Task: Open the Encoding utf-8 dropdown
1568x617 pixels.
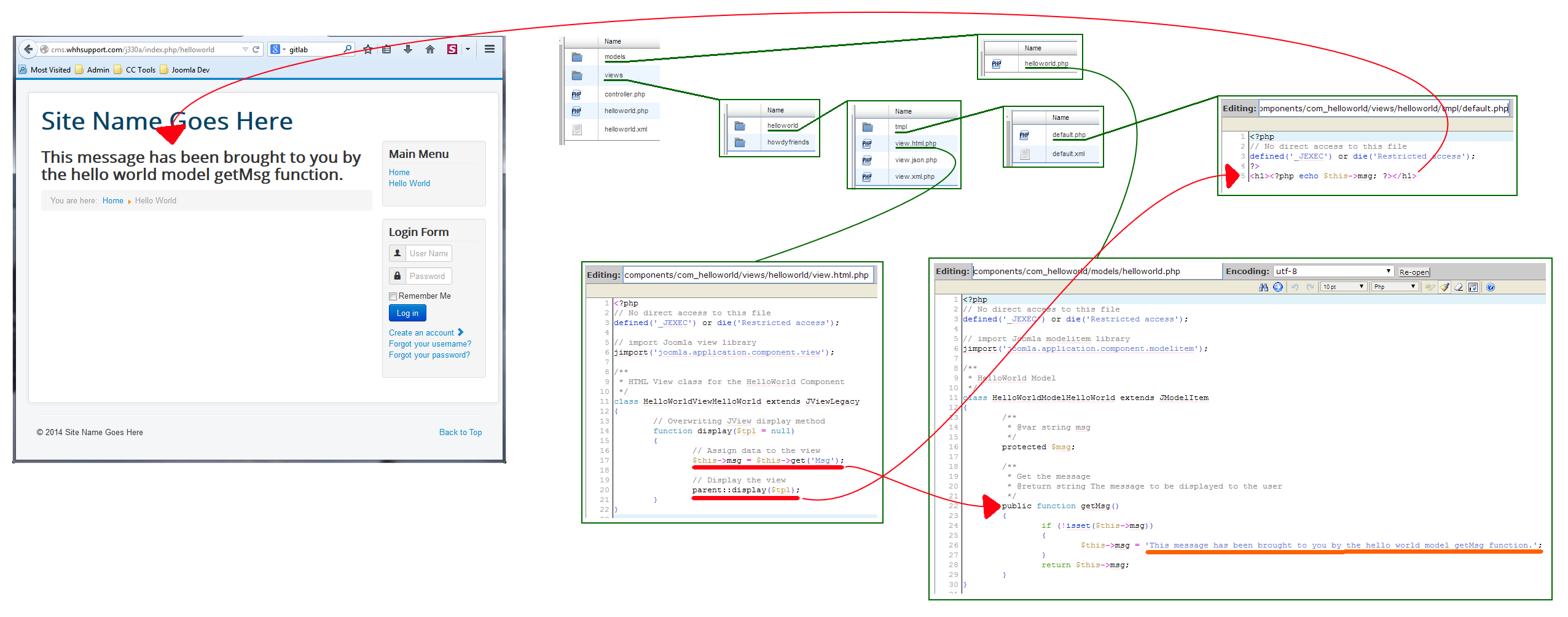Action: pyautogui.click(x=1333, y=271)
